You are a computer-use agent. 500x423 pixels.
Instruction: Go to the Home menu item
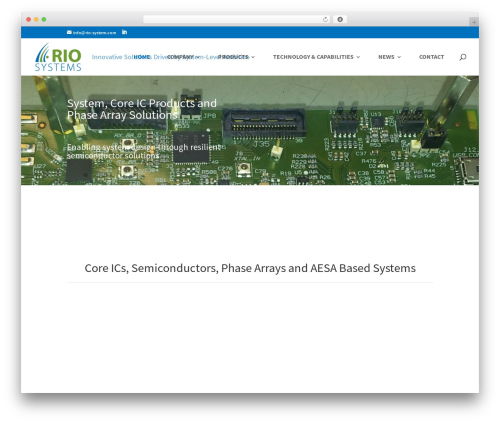tap(142, 57)
